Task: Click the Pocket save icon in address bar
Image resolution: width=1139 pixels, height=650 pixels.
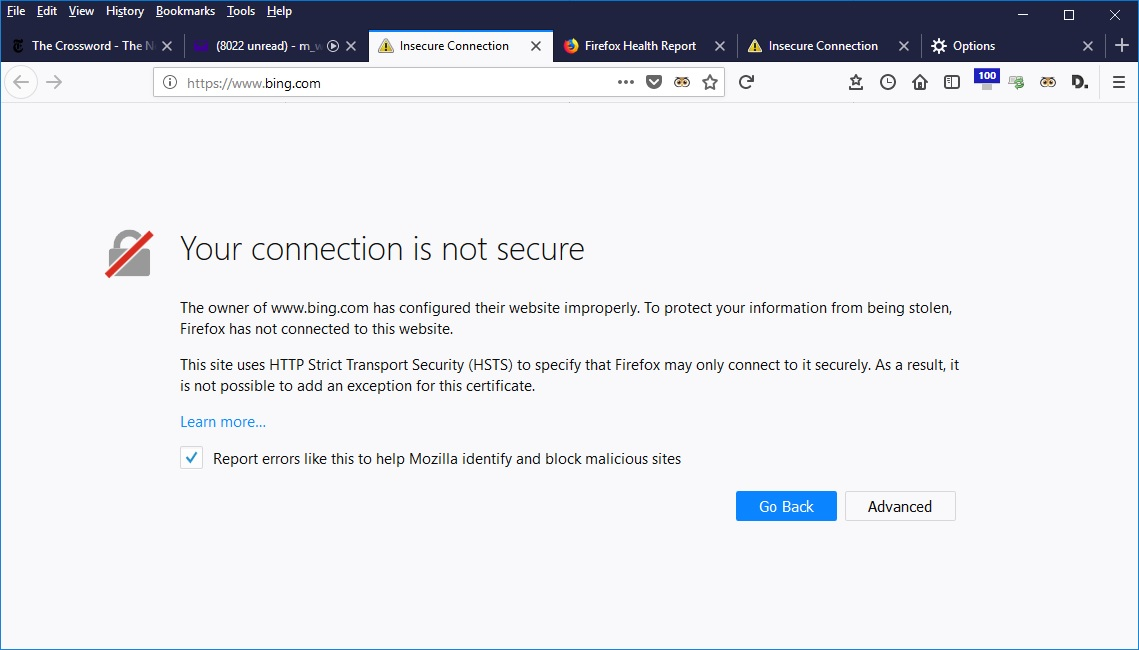Action: click(x=654, y=83)
